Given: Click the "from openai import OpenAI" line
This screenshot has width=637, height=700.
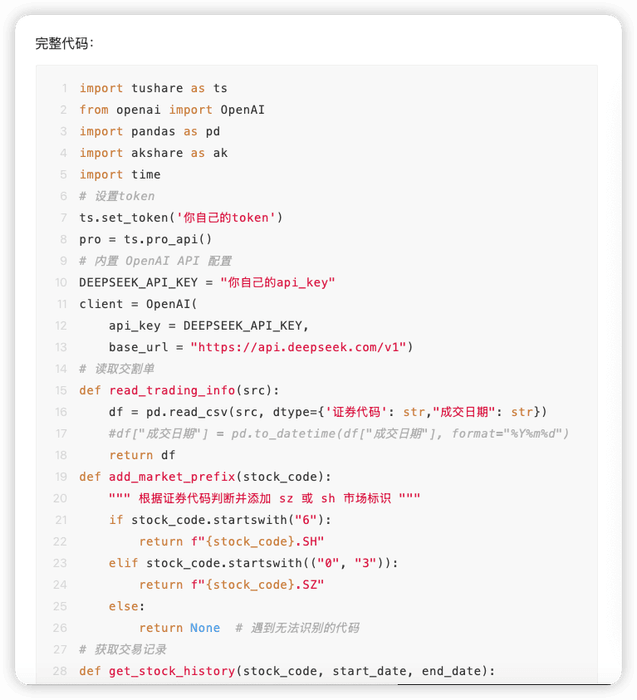Looking at the screenshot, I should (171, 110).
